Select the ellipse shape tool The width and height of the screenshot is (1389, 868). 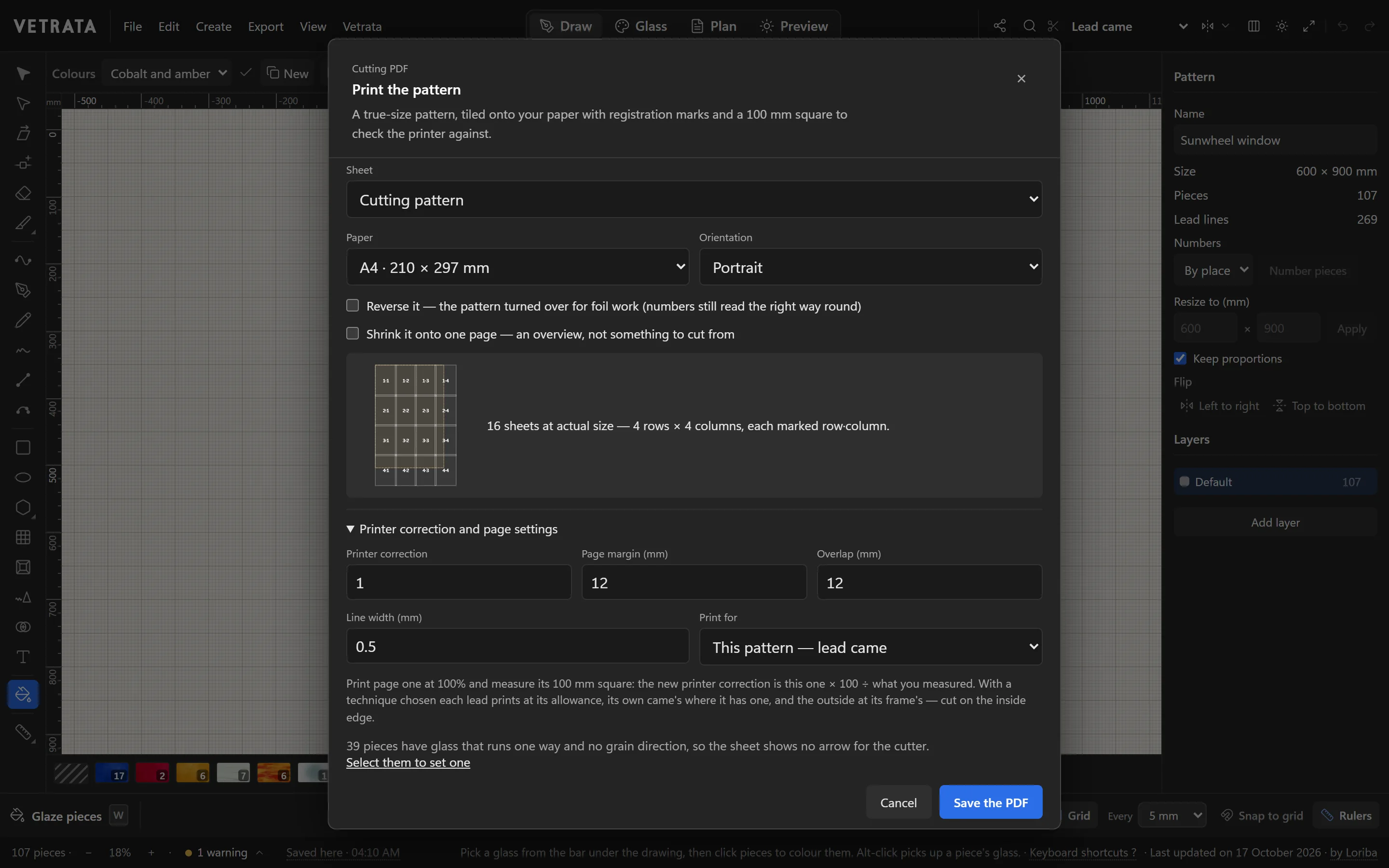point(23,477)
